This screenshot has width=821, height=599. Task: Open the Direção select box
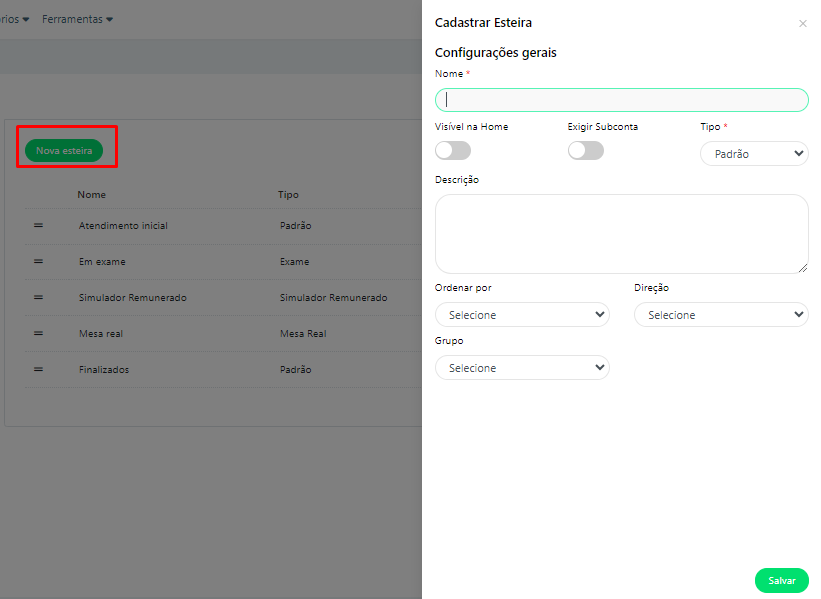click(720, 315)
